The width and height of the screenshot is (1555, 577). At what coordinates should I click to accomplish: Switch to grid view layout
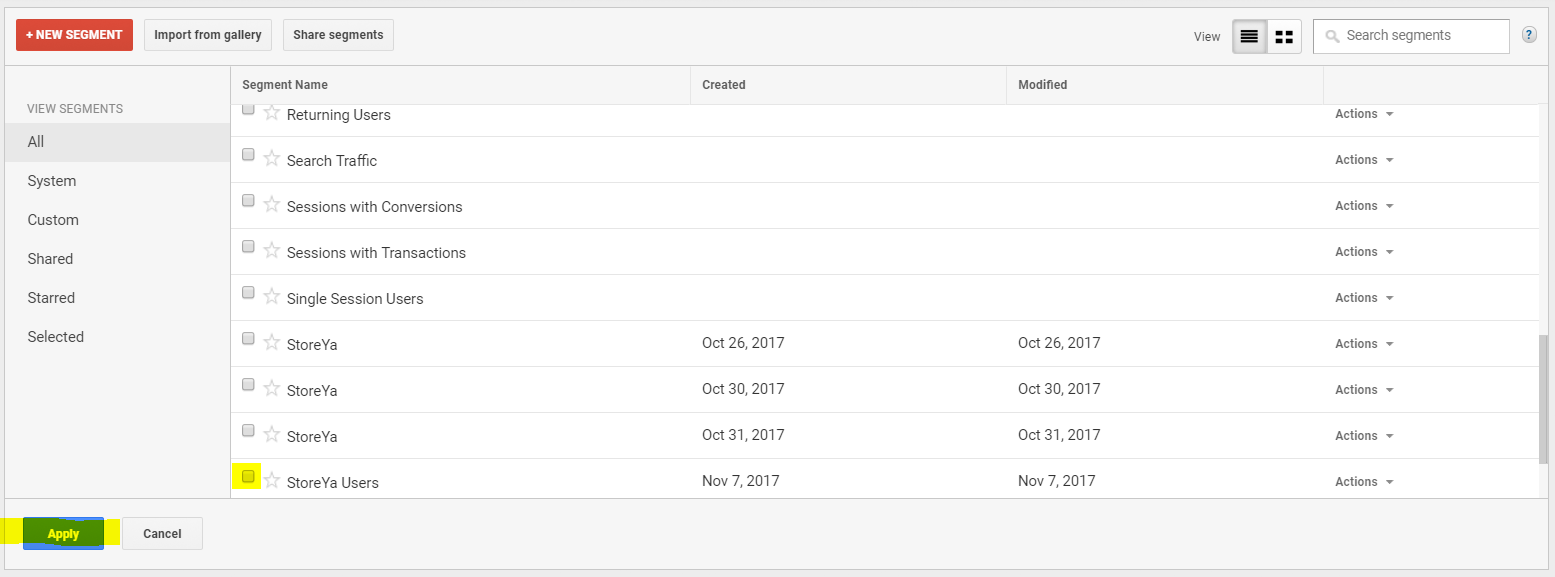click(x=1284, y=36)
